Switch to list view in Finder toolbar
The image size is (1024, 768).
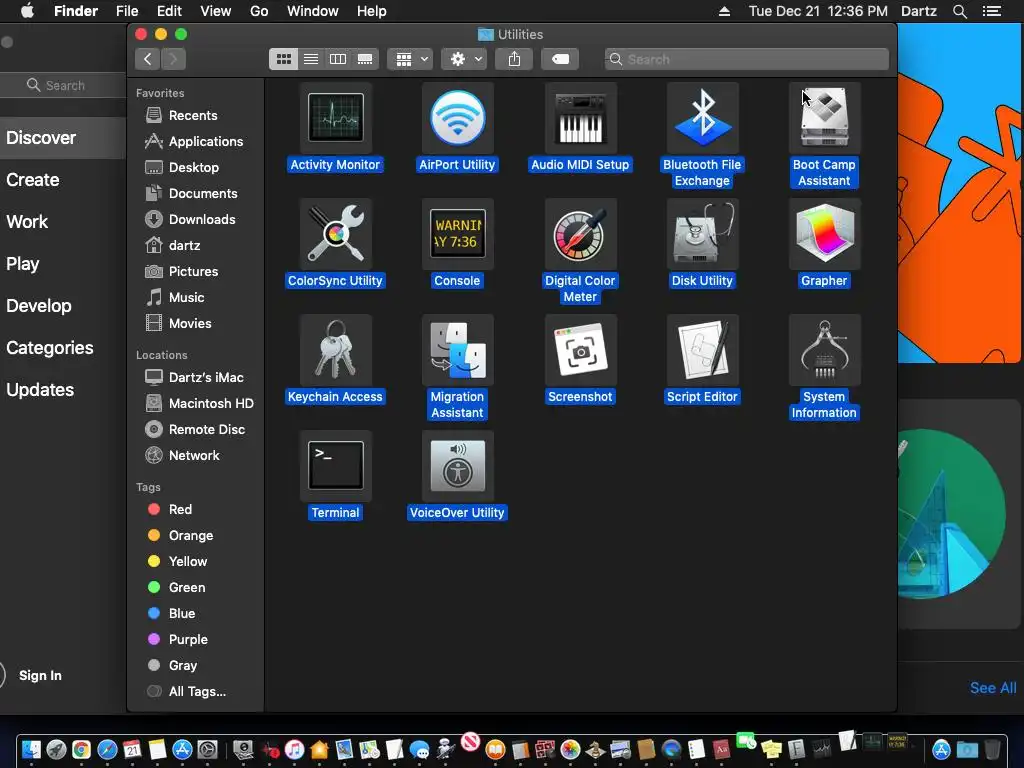click(311, 59)
